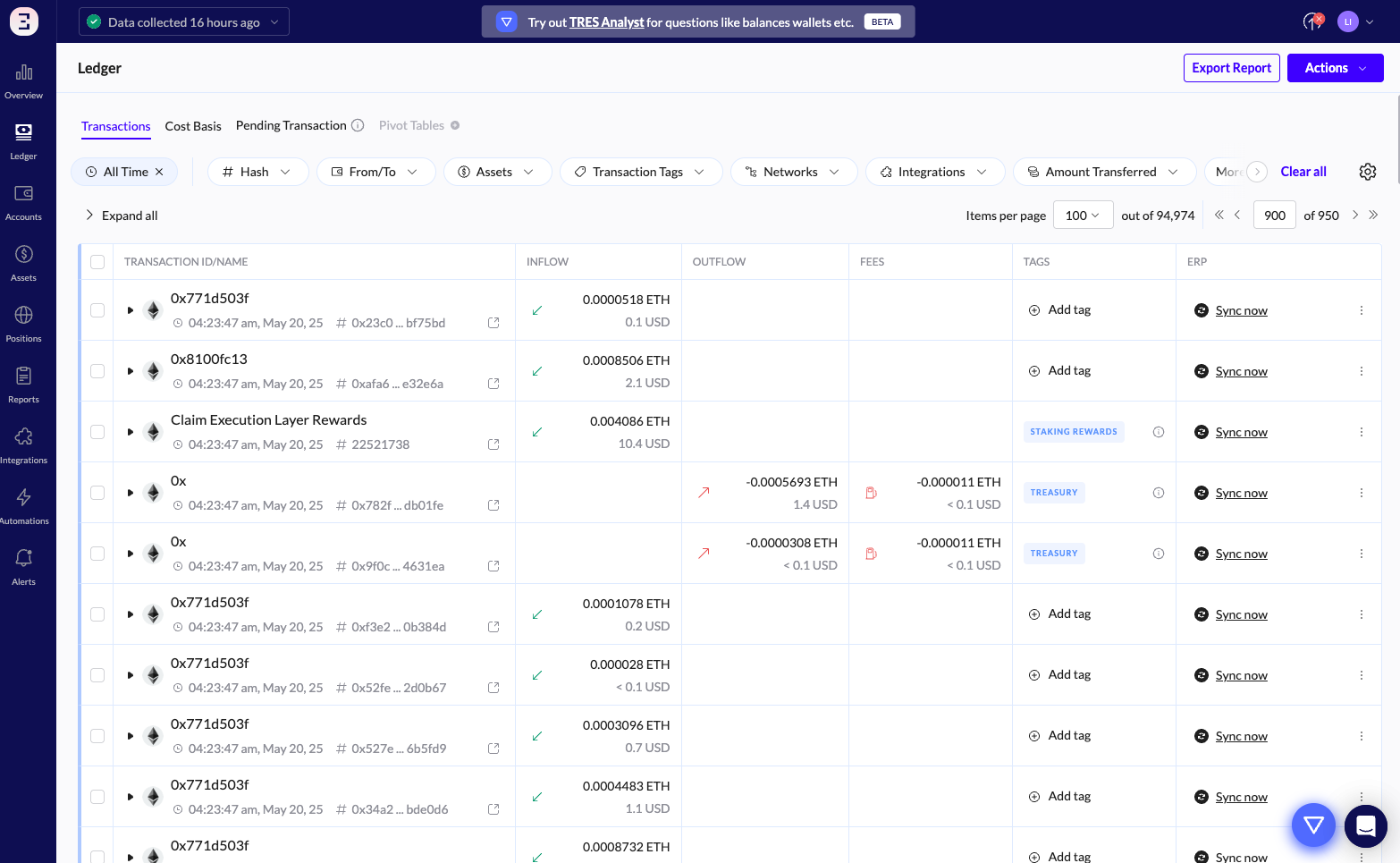Click the TRES Analyst banner link
Viewport: 1400px width, 863px height.
pos(606,22)
